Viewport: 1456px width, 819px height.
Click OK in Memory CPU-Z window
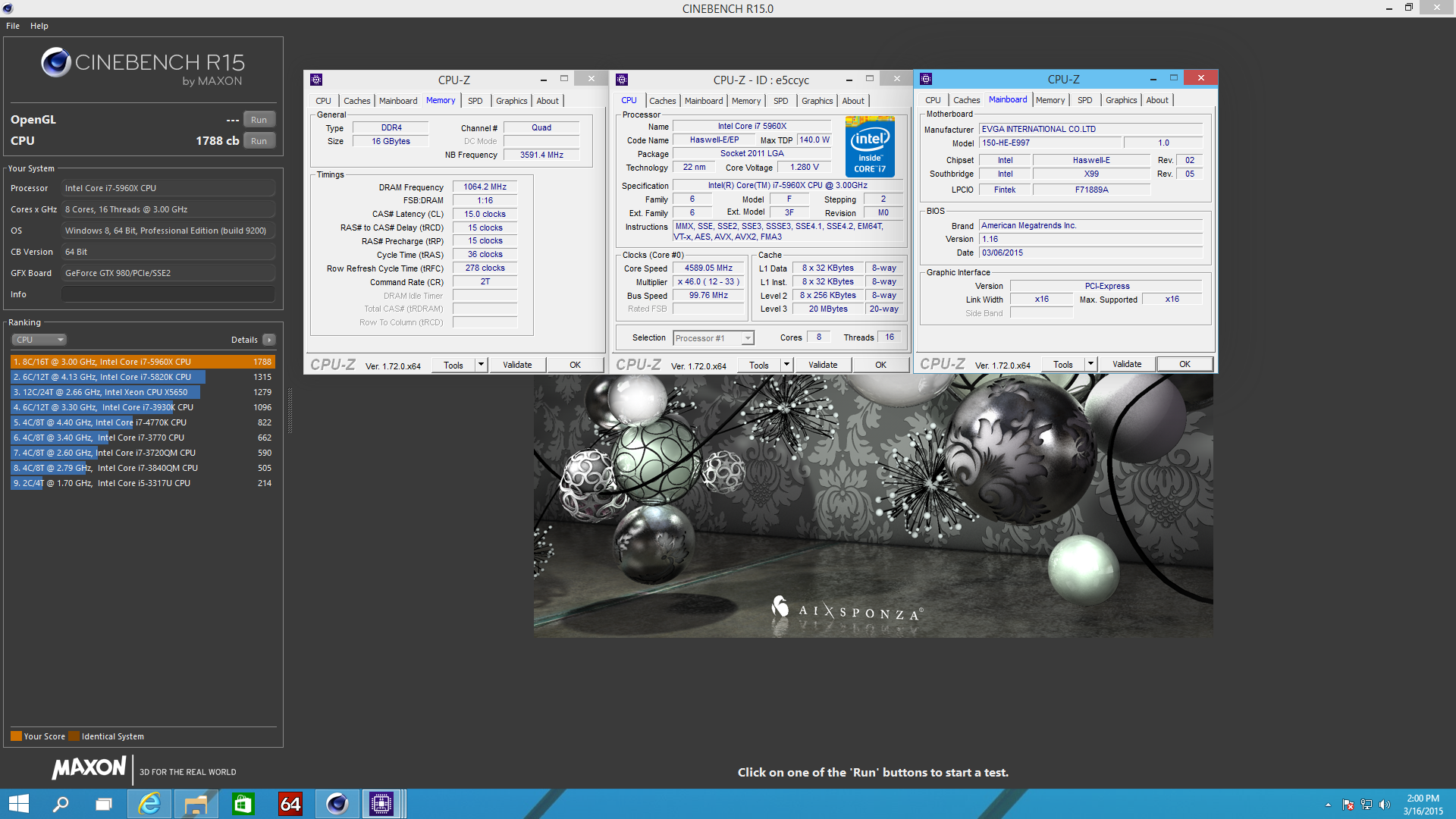click(x=576, y=365)
